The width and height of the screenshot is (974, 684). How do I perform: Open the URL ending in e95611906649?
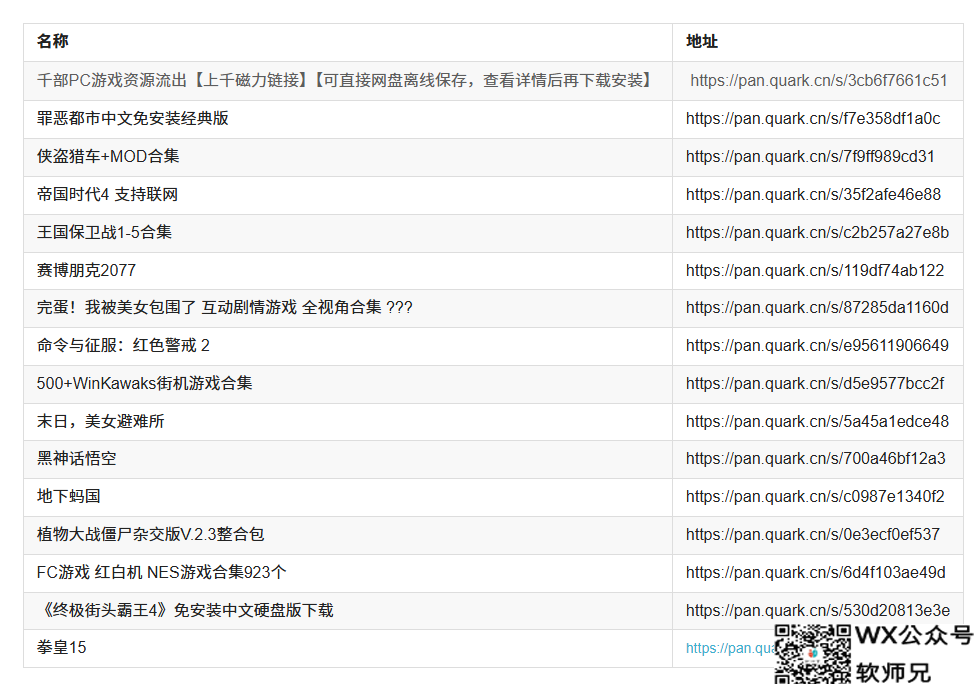817,346
